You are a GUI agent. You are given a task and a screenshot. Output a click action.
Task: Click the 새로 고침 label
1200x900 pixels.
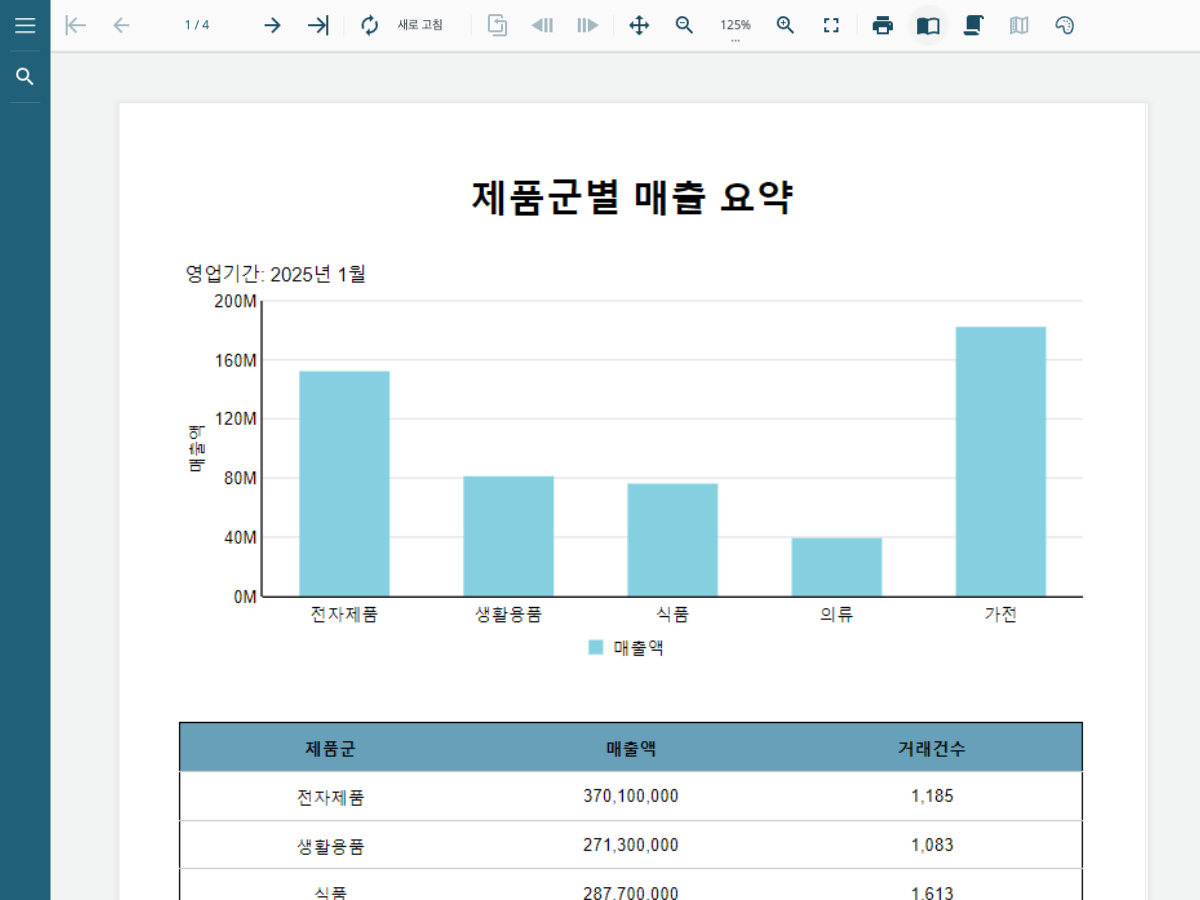420,25
